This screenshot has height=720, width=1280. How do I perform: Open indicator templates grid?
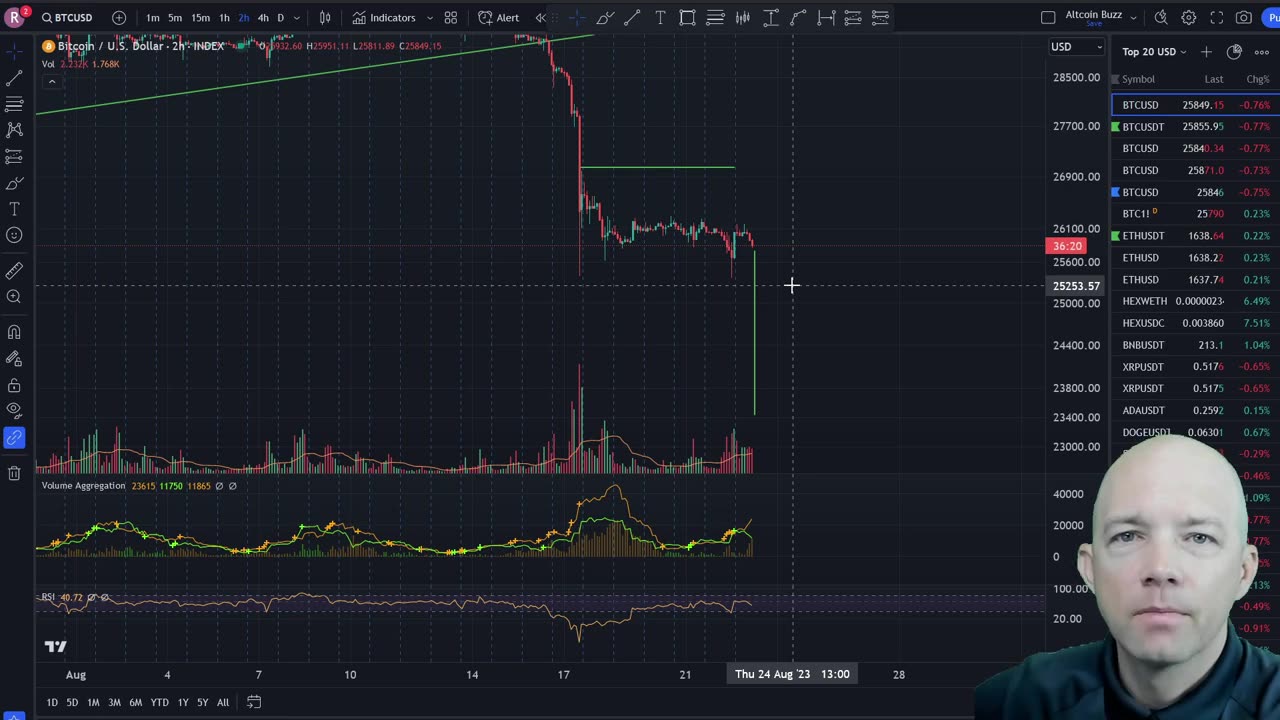pos(451,18)
